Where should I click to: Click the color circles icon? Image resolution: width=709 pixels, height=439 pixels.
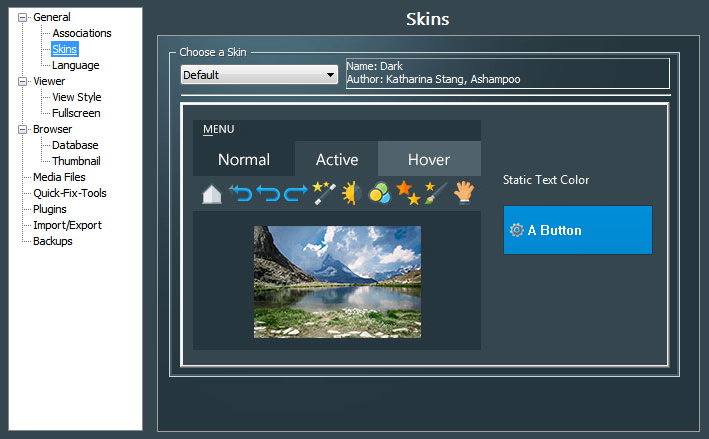(x=379, y=193)
